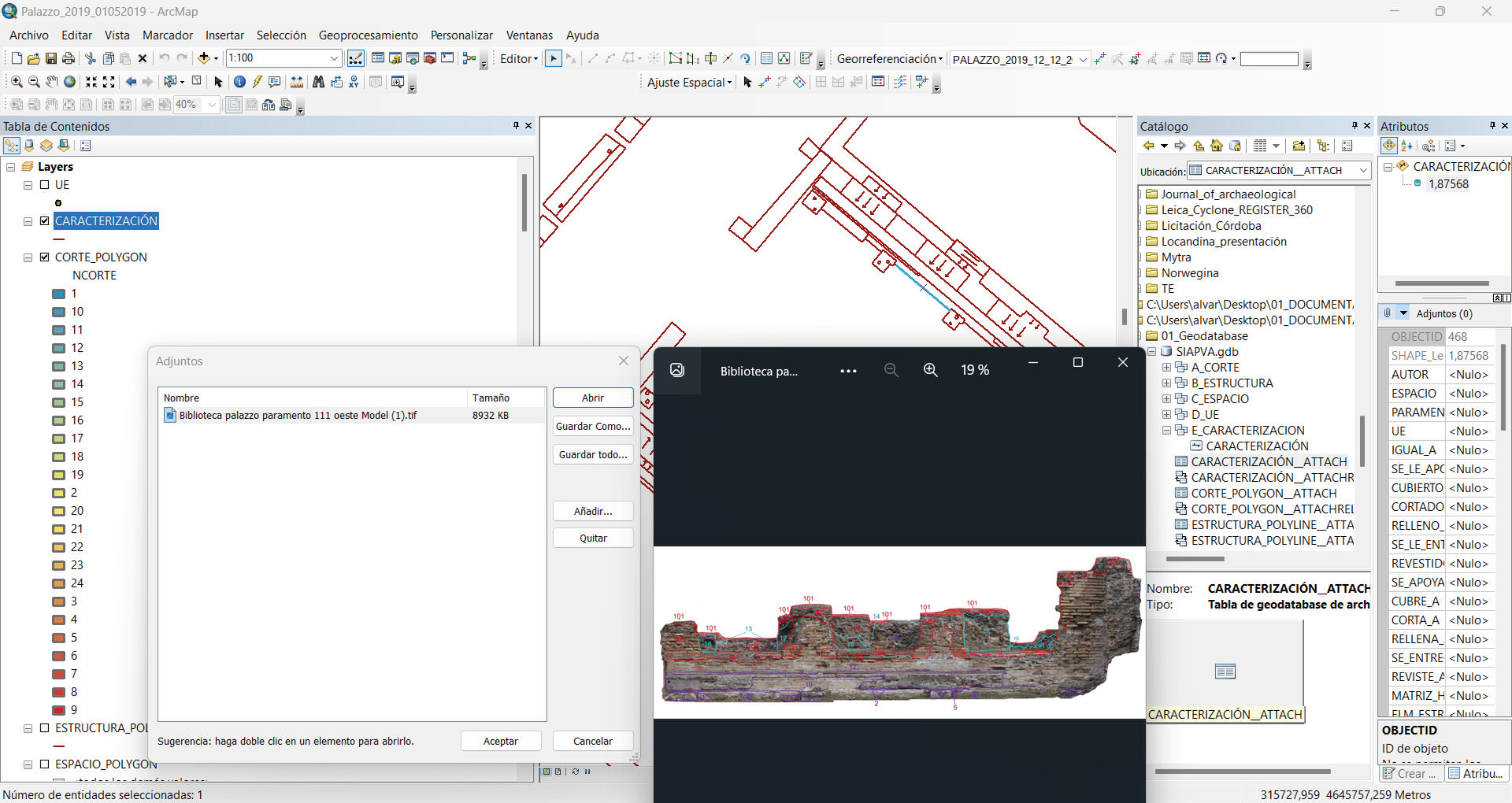Click the georeferencing rotation value input field
Screen dimensions: 1512x803
(1269, 59)
